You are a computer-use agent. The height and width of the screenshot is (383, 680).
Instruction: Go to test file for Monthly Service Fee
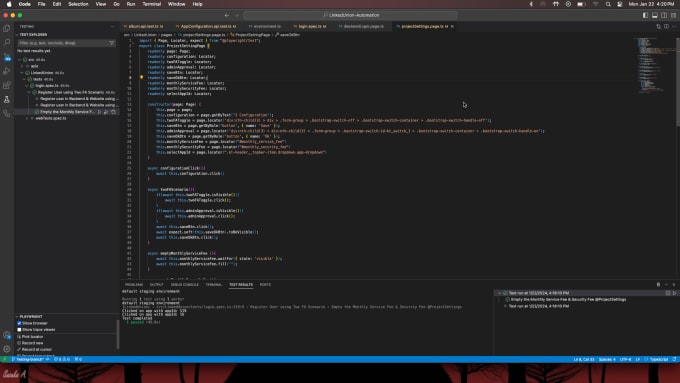(x=113, y=112)
